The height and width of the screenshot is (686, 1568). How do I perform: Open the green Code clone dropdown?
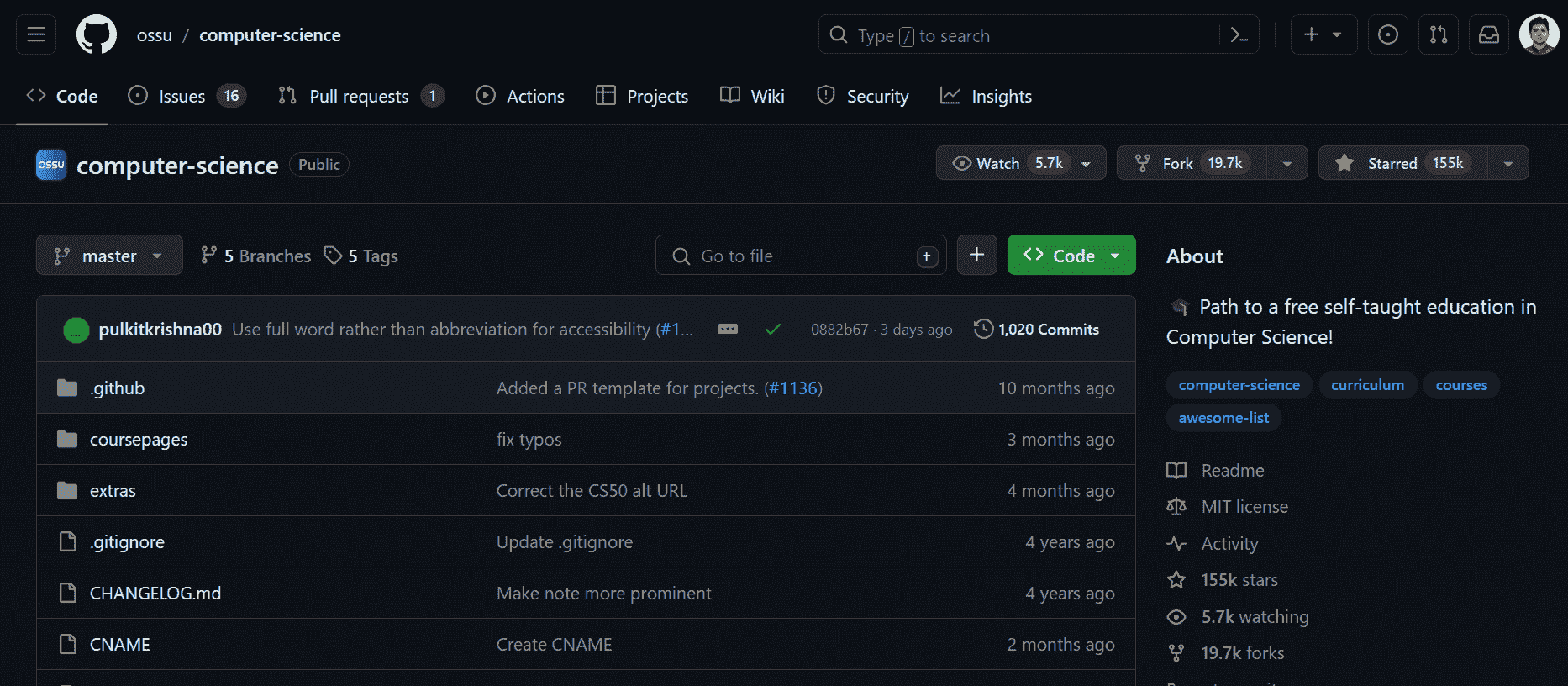(1071, 255)
